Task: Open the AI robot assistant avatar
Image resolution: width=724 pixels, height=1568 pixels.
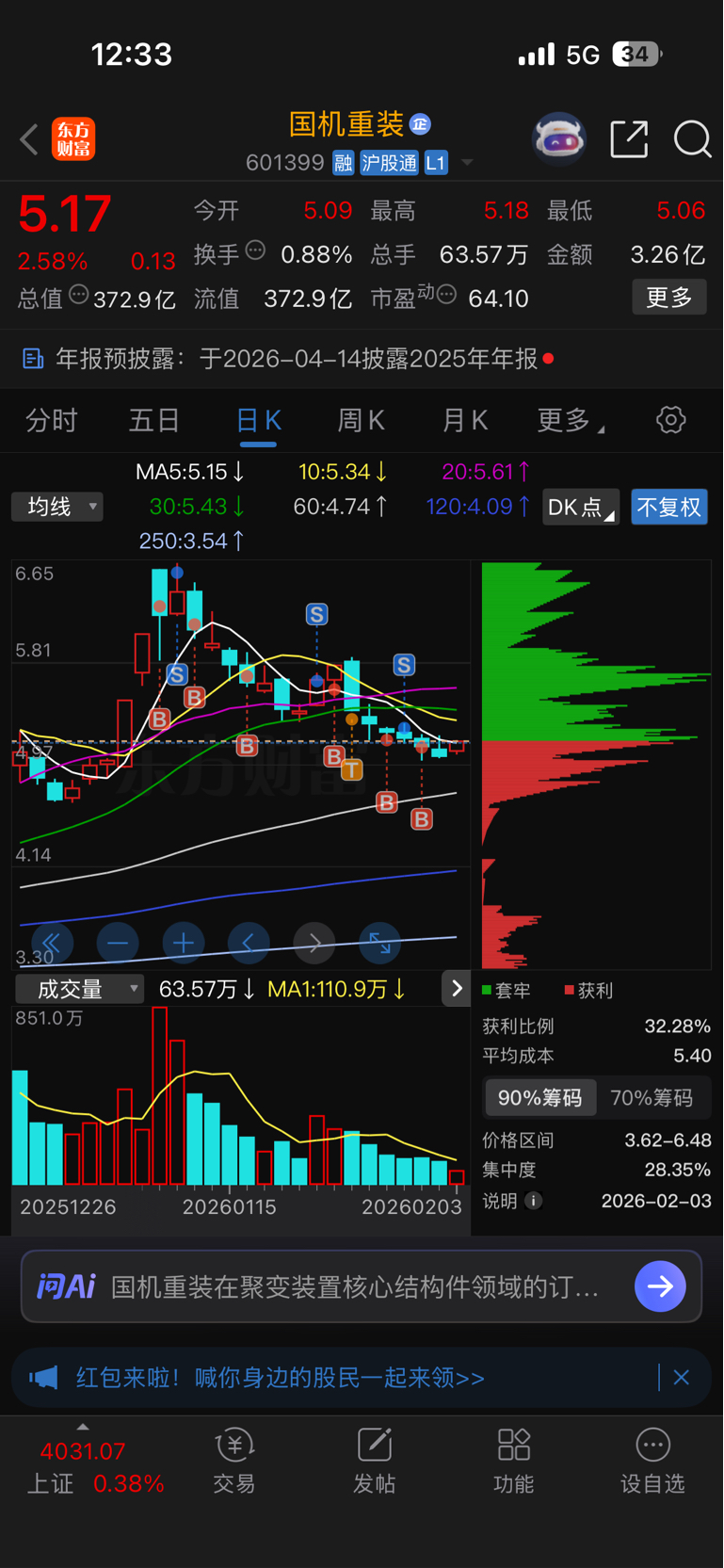Action: click(559, 139)
